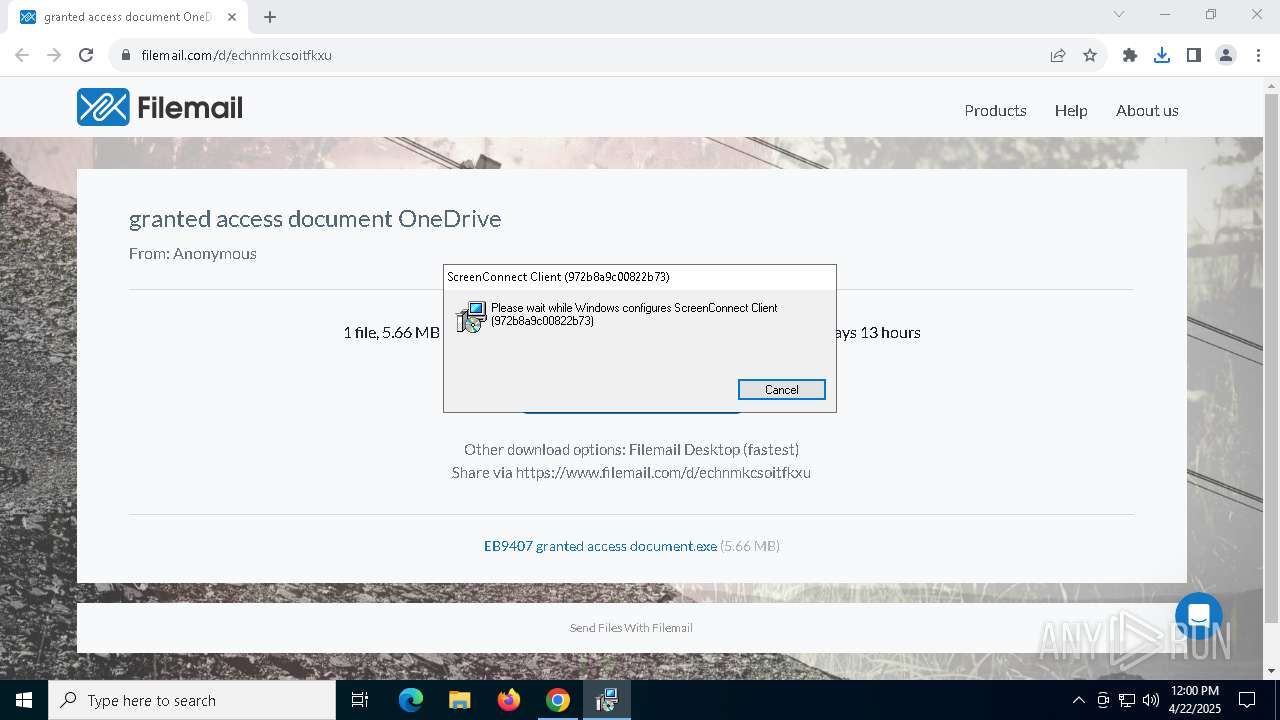Open the Help menu

(x=1071, y=110)
